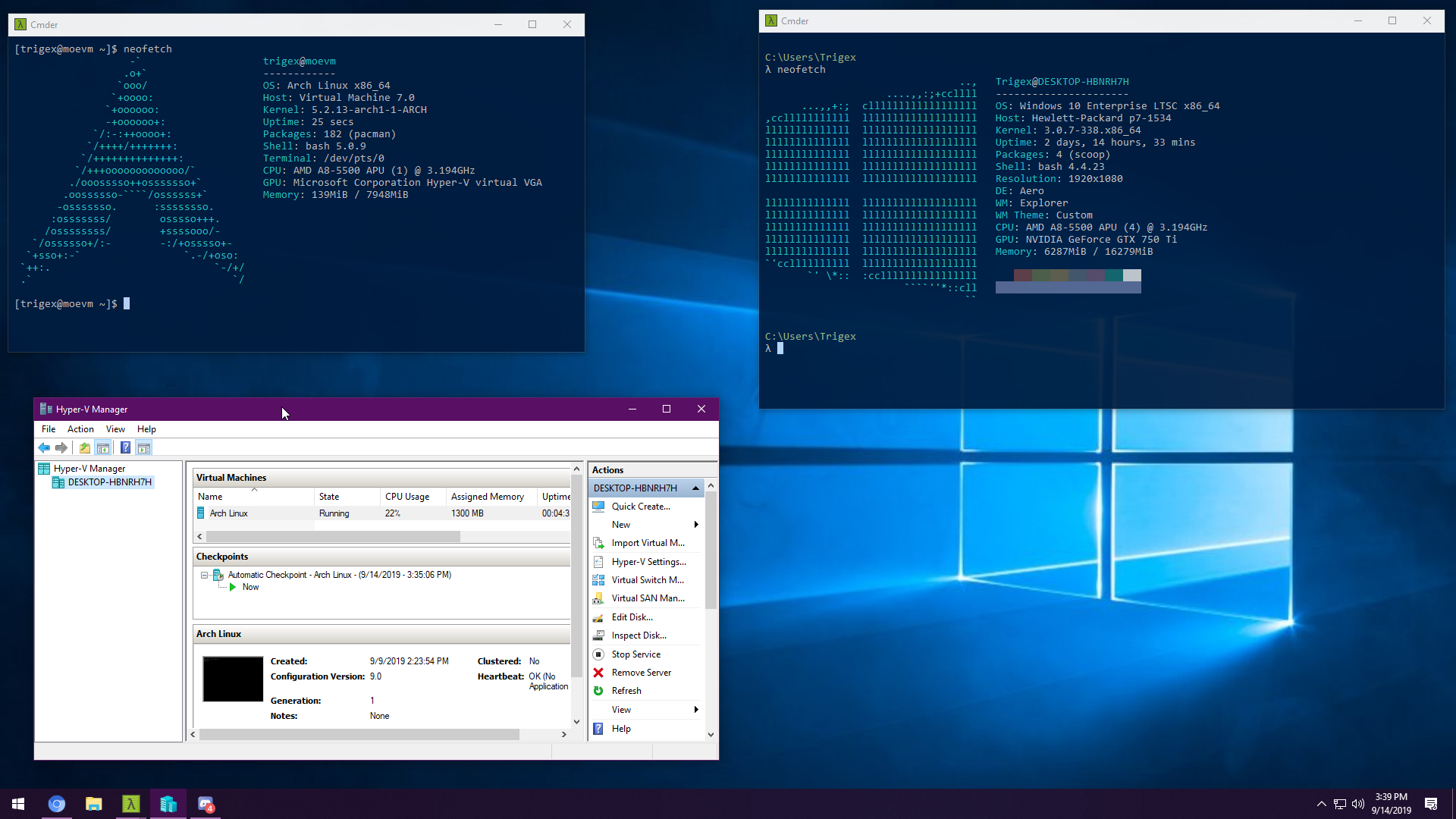Click the Up One Level folder icon
The image size is (1456, 819).
[85, 448]
